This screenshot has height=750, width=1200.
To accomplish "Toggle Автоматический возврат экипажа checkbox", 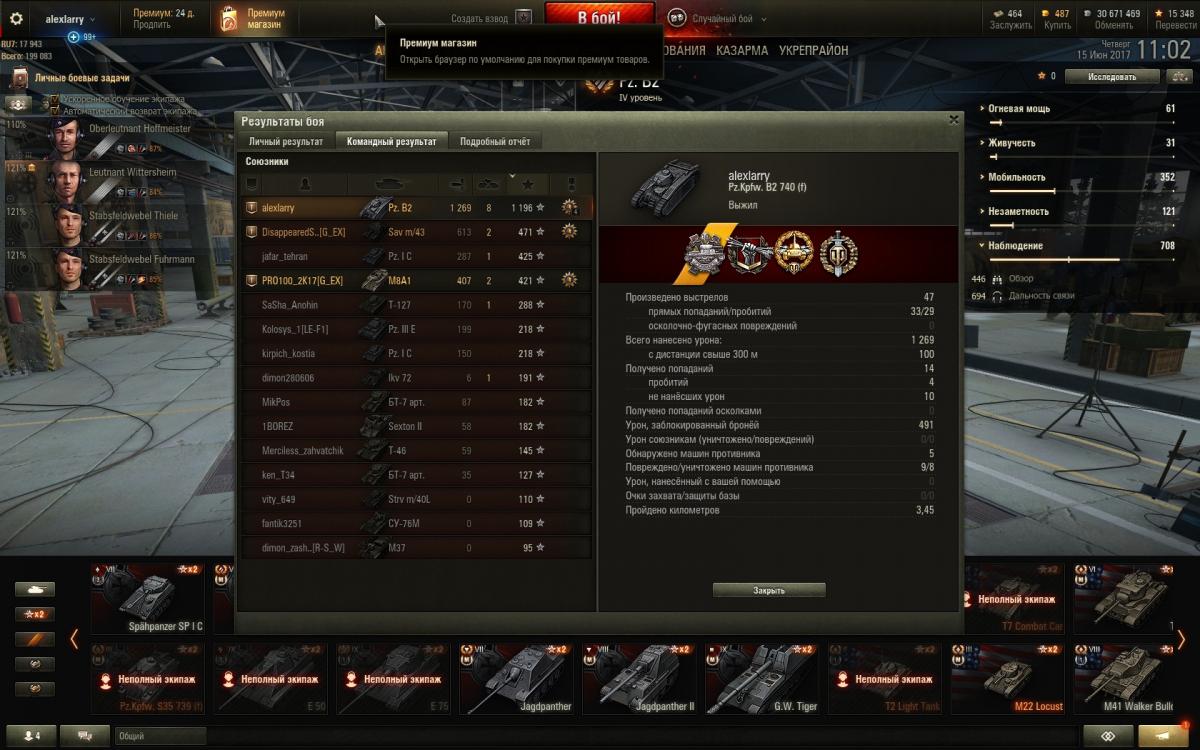I will tap(53, 111).
